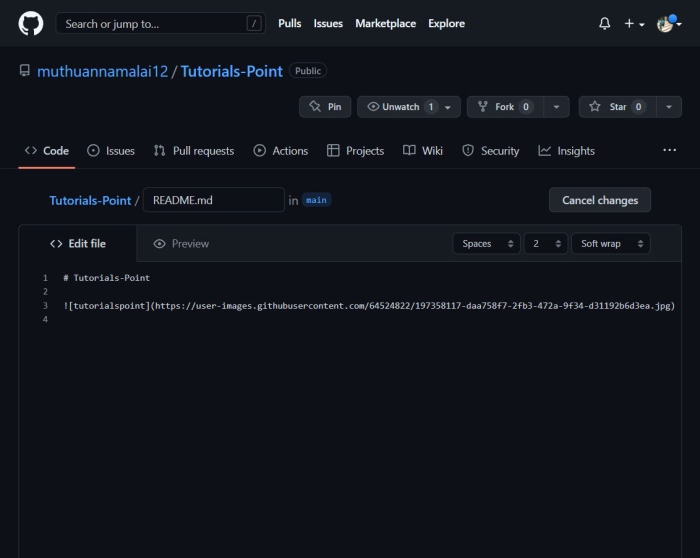The height and width of the screenshot is (558, 700).
Task: Open muthuannamalai12 profile link
Action: pyautogui.click(x=103, y=71)
